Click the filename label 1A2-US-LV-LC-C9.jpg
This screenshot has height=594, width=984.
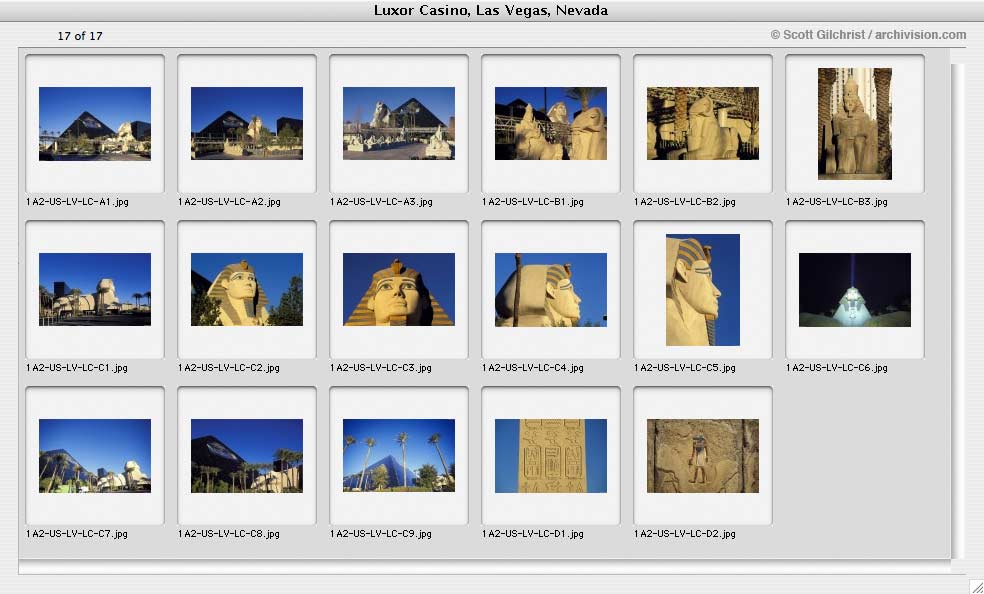tap(380, 534)
